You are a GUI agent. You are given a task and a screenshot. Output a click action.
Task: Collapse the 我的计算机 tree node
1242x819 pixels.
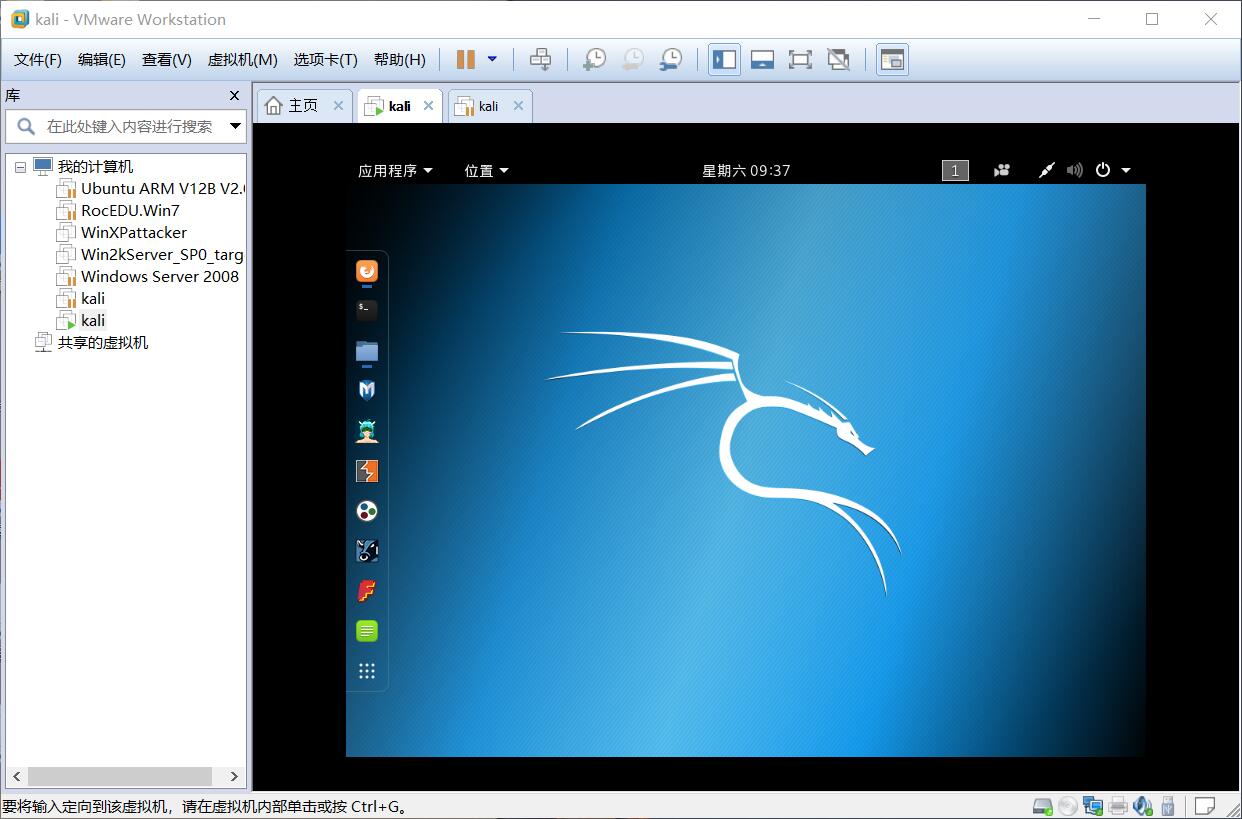tap(20, 167)
